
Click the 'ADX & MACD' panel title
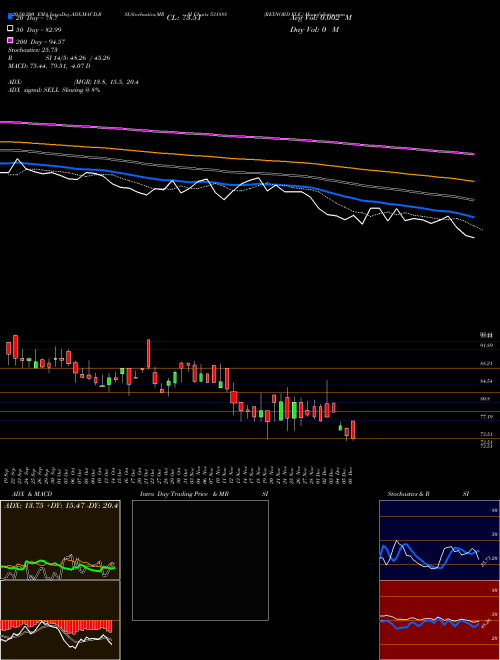pyautogui.click(x=32, y=494)
